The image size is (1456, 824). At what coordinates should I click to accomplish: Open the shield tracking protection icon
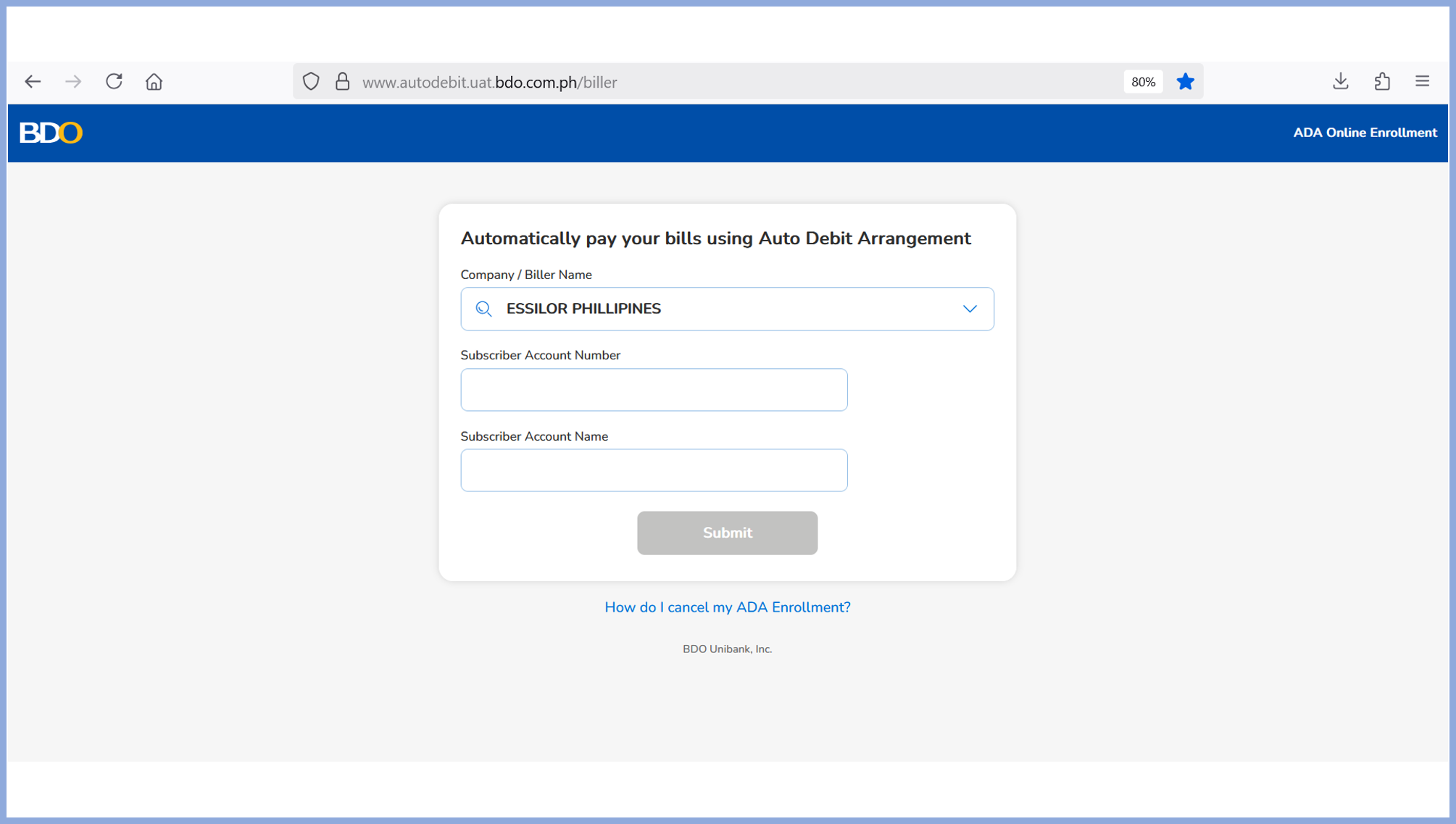pyautogui.click(x=311, y=81)
